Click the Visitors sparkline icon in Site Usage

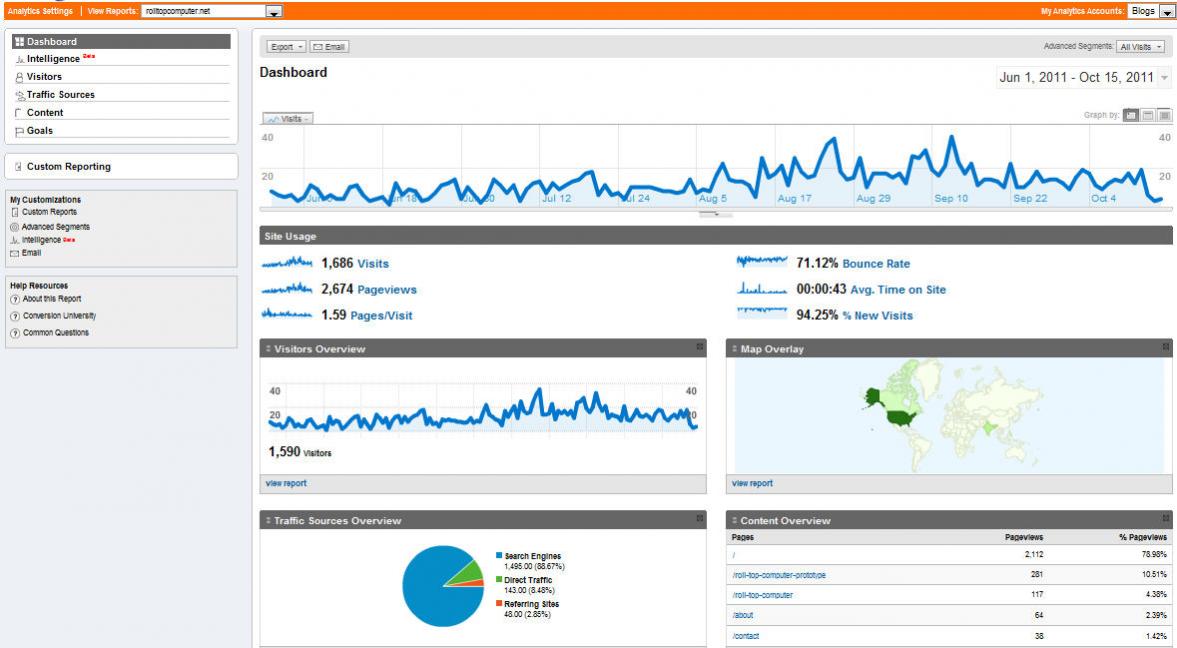(287, 263)
